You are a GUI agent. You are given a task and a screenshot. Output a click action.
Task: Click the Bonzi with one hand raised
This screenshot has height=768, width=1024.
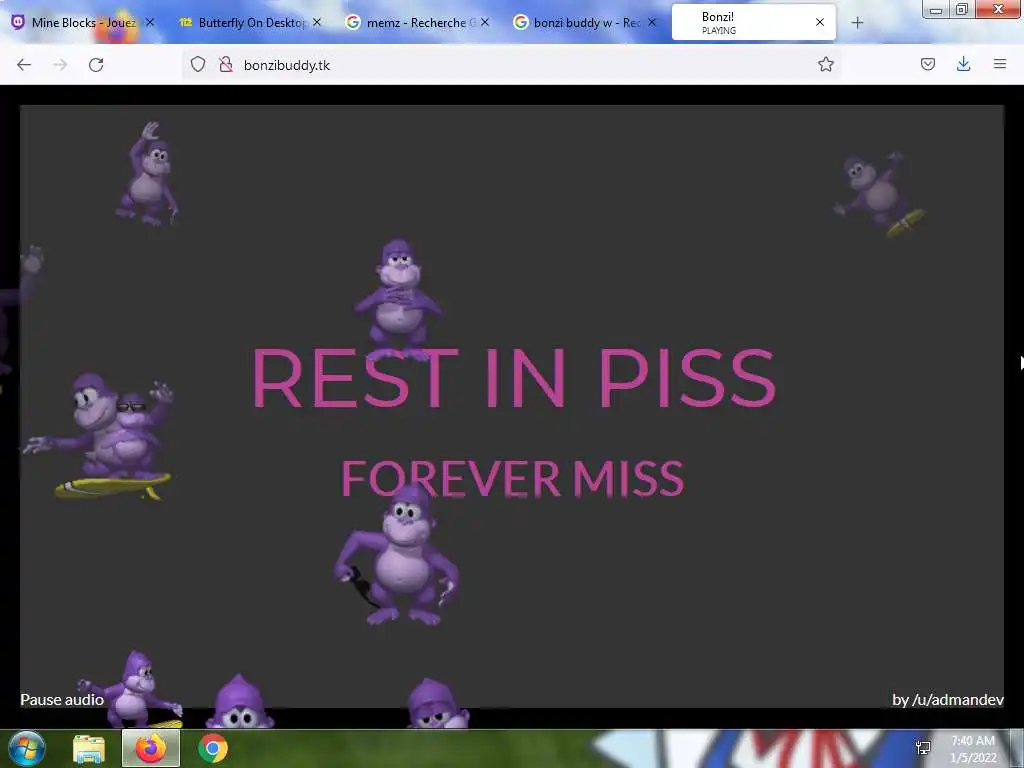point(148,174)
